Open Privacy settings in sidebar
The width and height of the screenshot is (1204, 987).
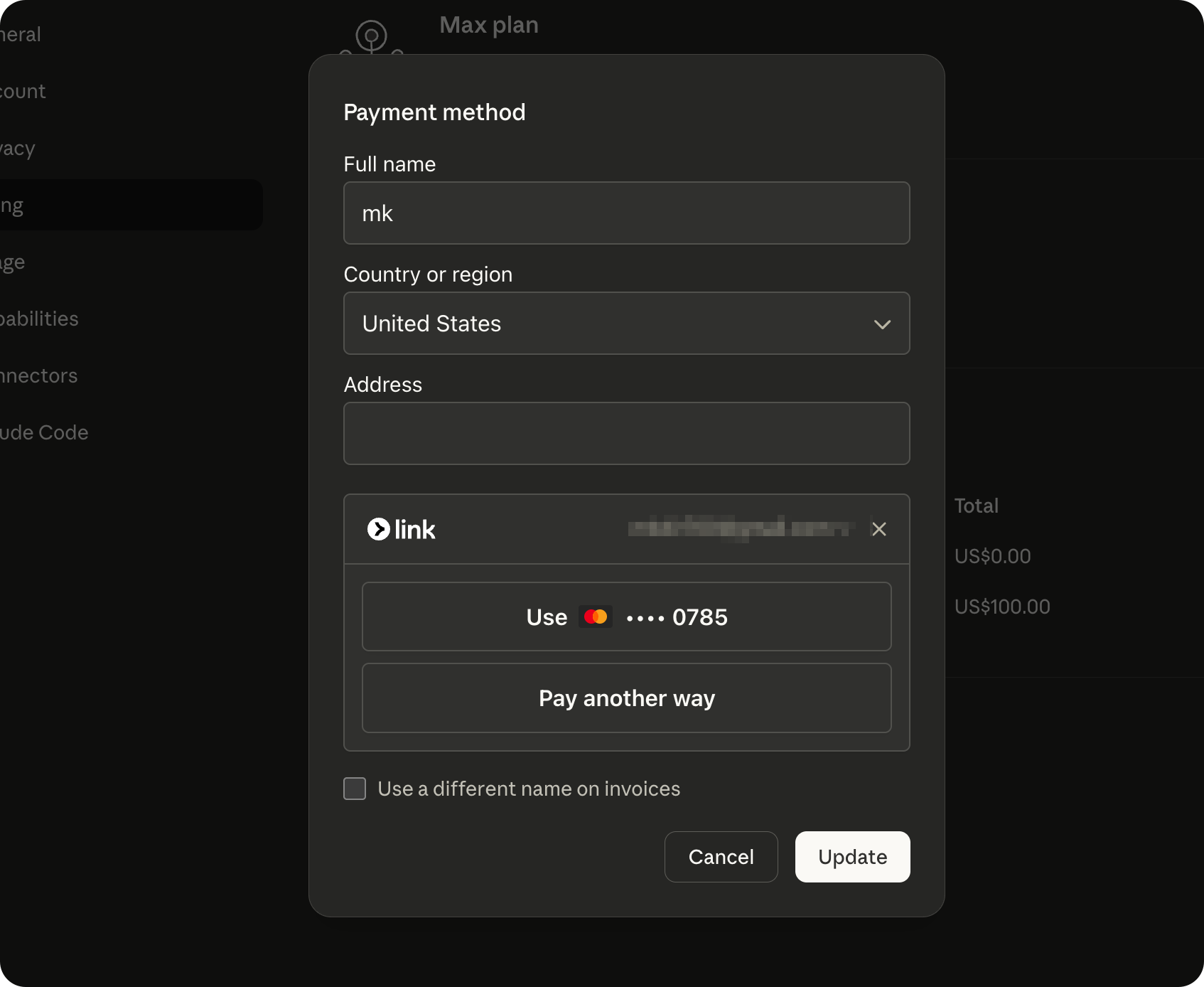[x=18, y=148]
